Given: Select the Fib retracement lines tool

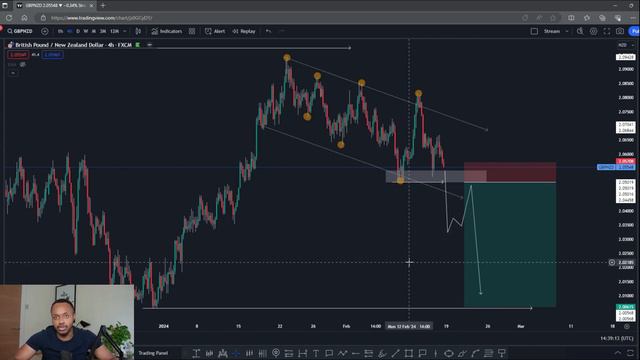Looking at the screenshot, I should point(489,353).
